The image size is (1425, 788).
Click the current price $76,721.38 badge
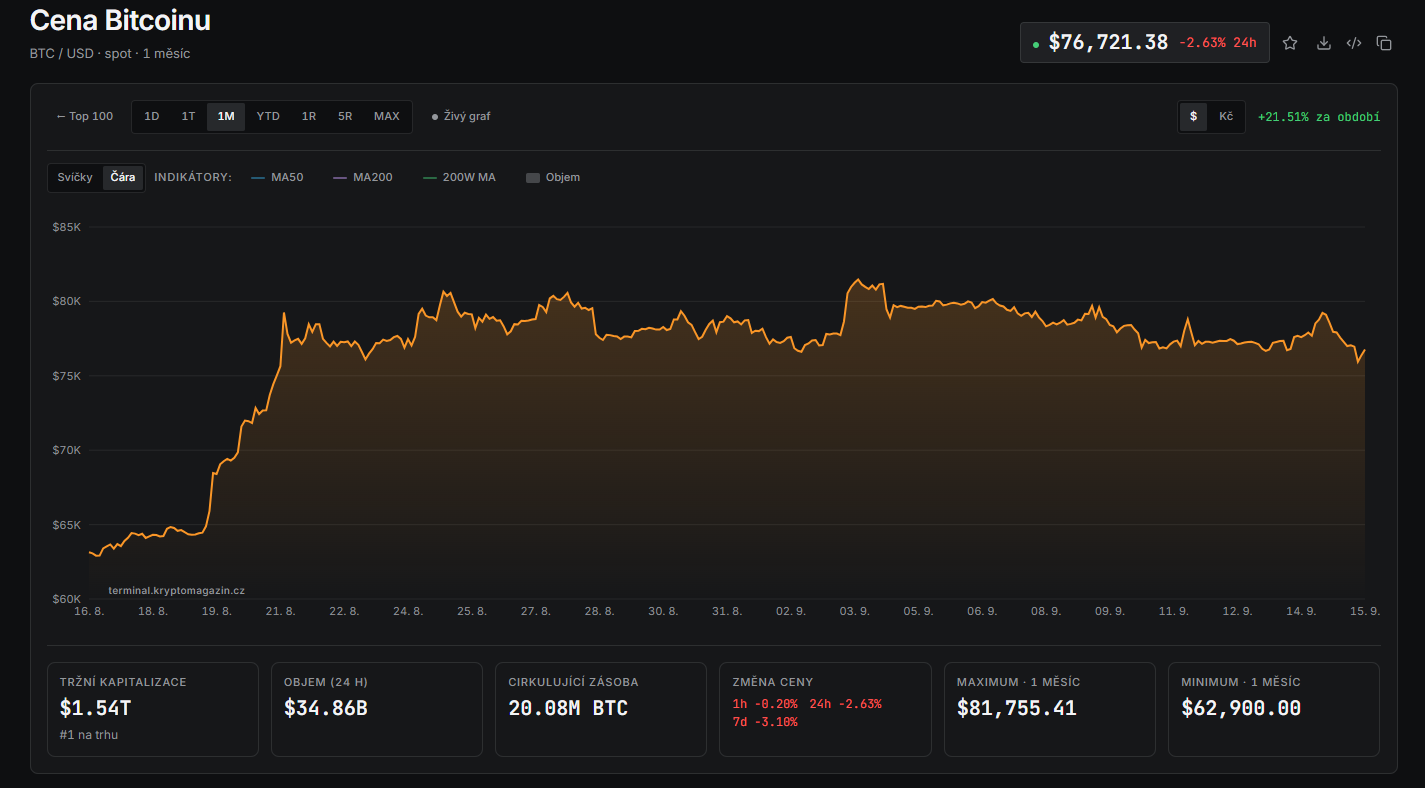tap(1145, 43)
